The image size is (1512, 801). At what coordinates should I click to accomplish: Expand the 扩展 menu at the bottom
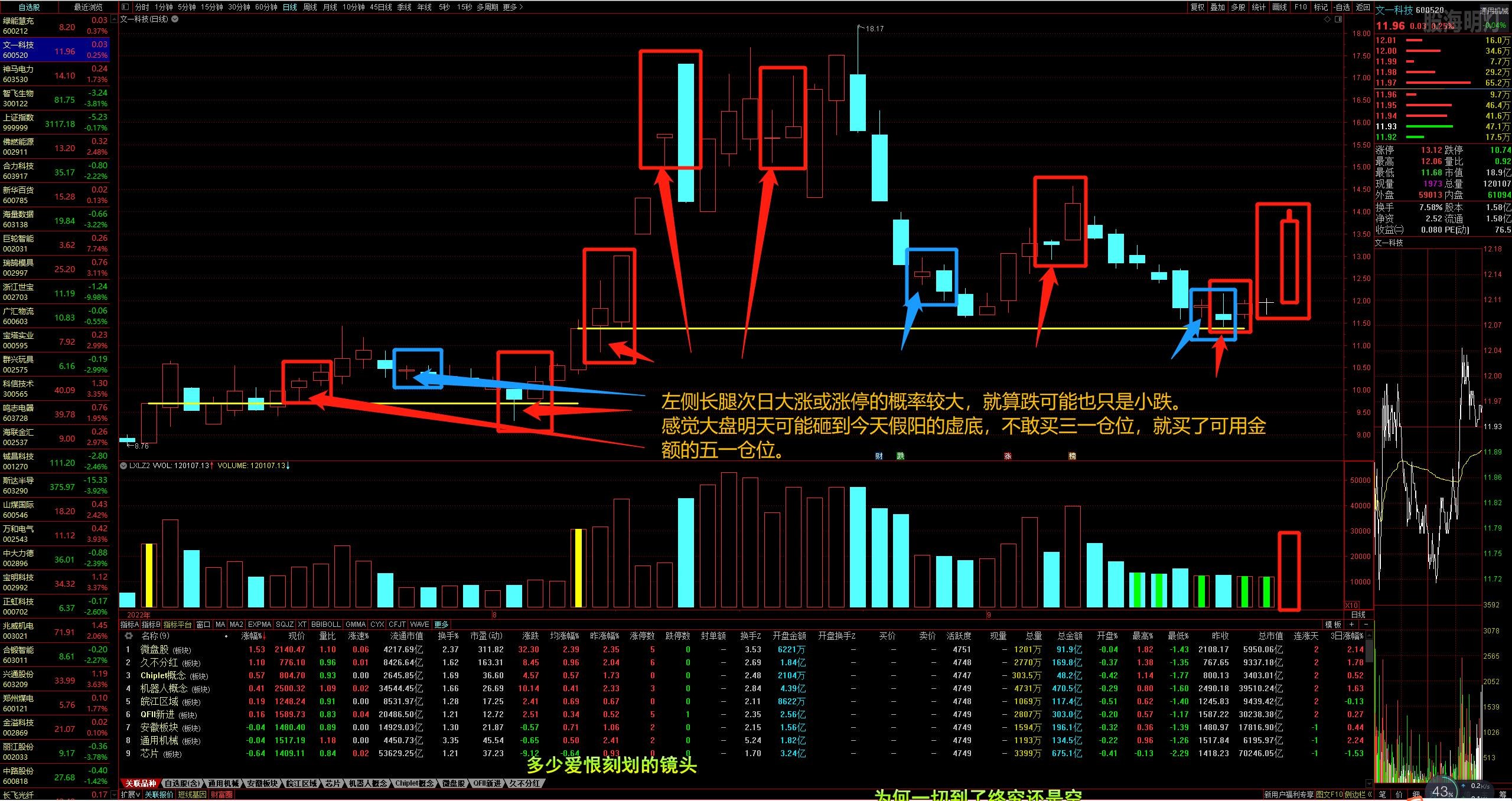pos(131,795)
